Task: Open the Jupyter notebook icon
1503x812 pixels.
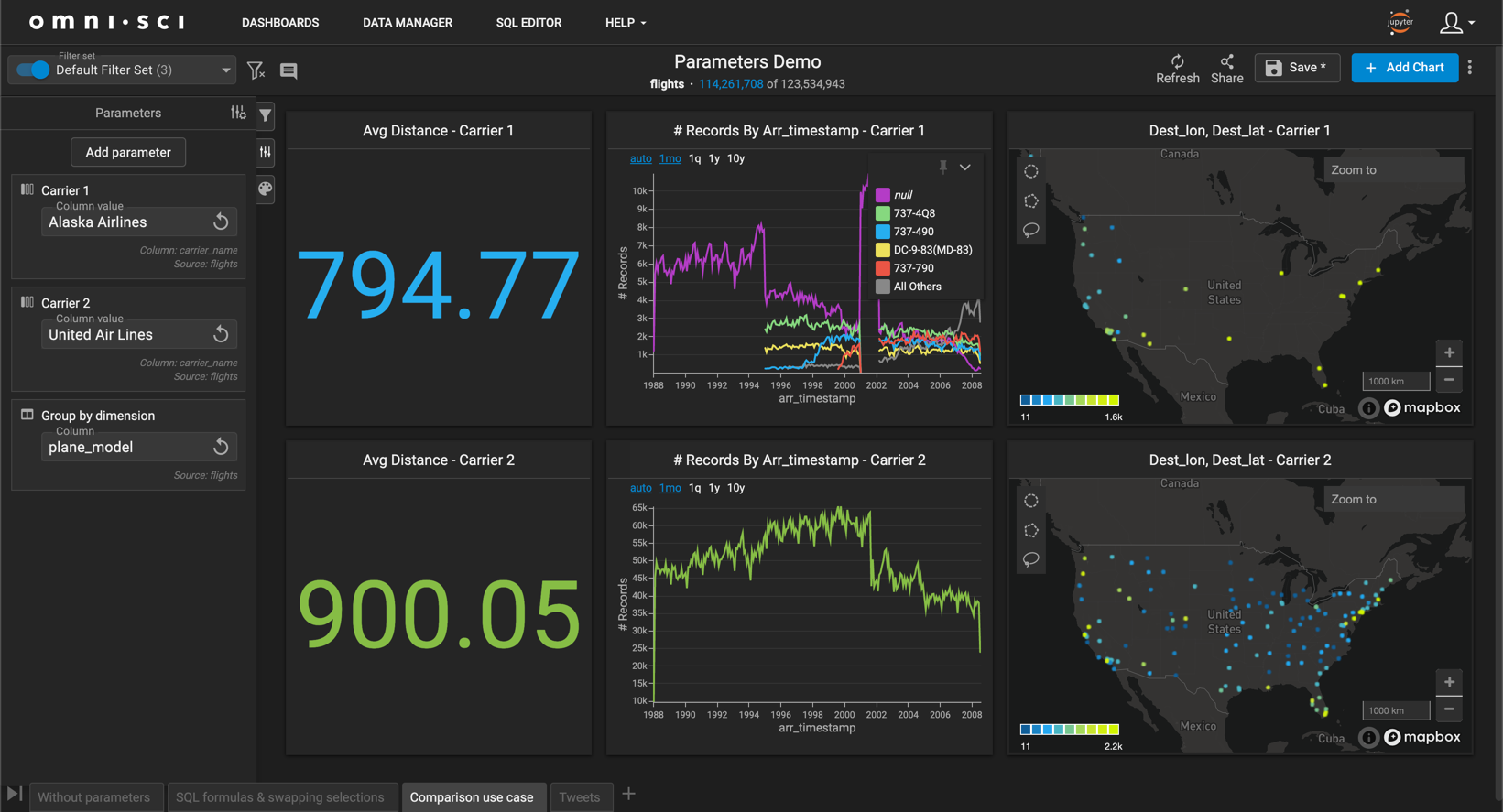Action: pos(1400,22)
